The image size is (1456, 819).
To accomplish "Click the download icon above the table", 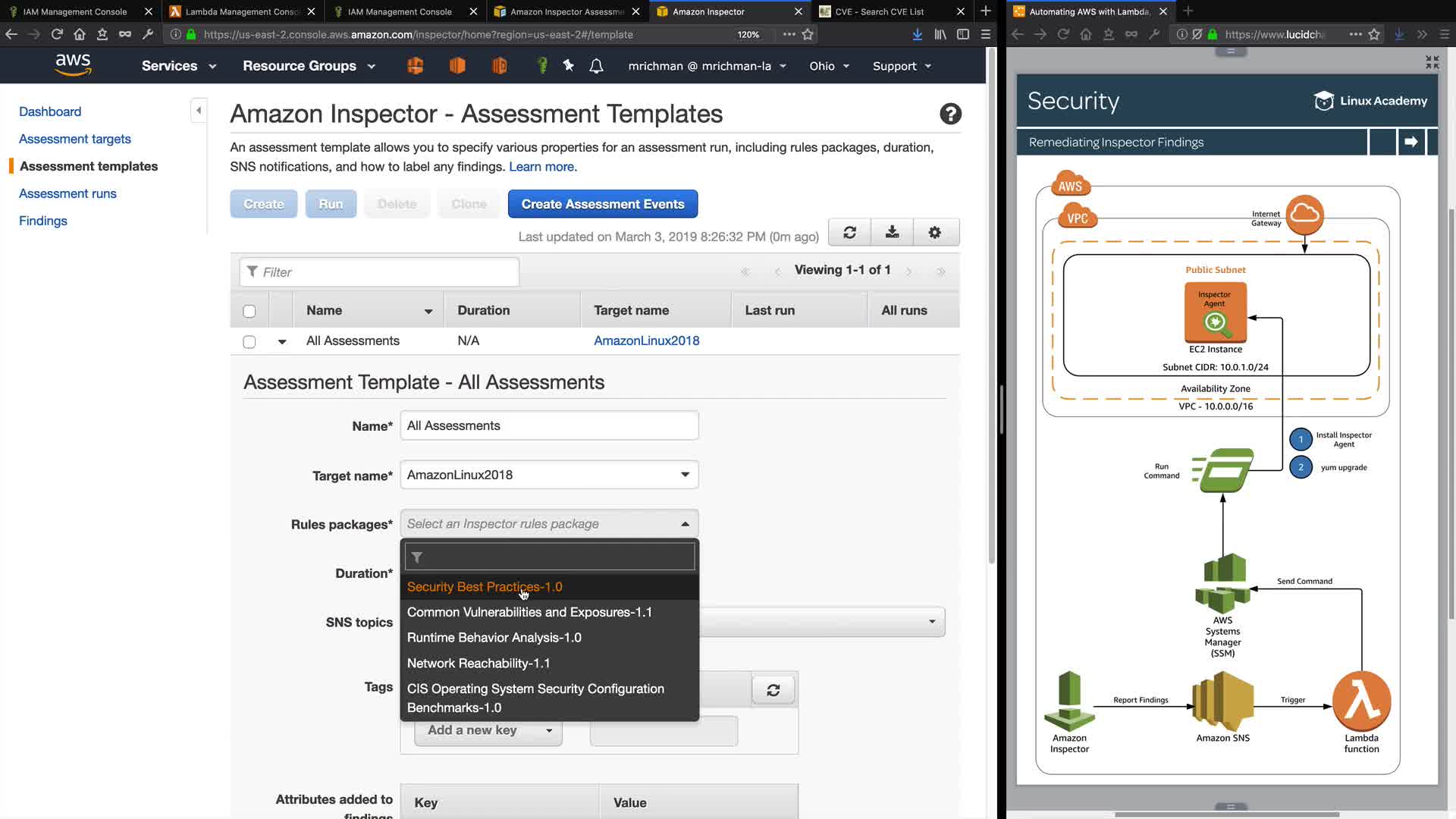I will pyautogui.click(x=892, y=233).
